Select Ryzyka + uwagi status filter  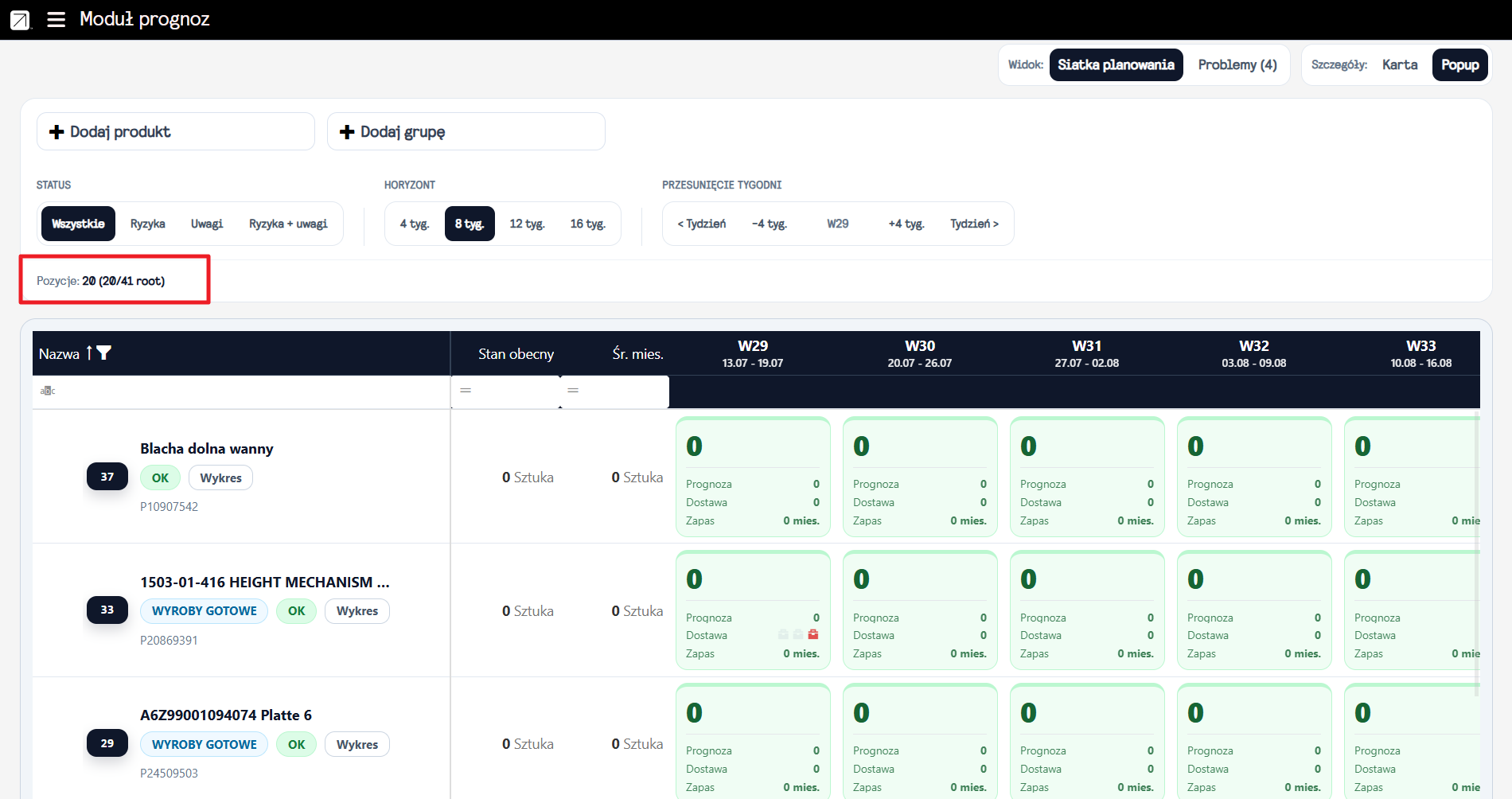tap(288, 224)
